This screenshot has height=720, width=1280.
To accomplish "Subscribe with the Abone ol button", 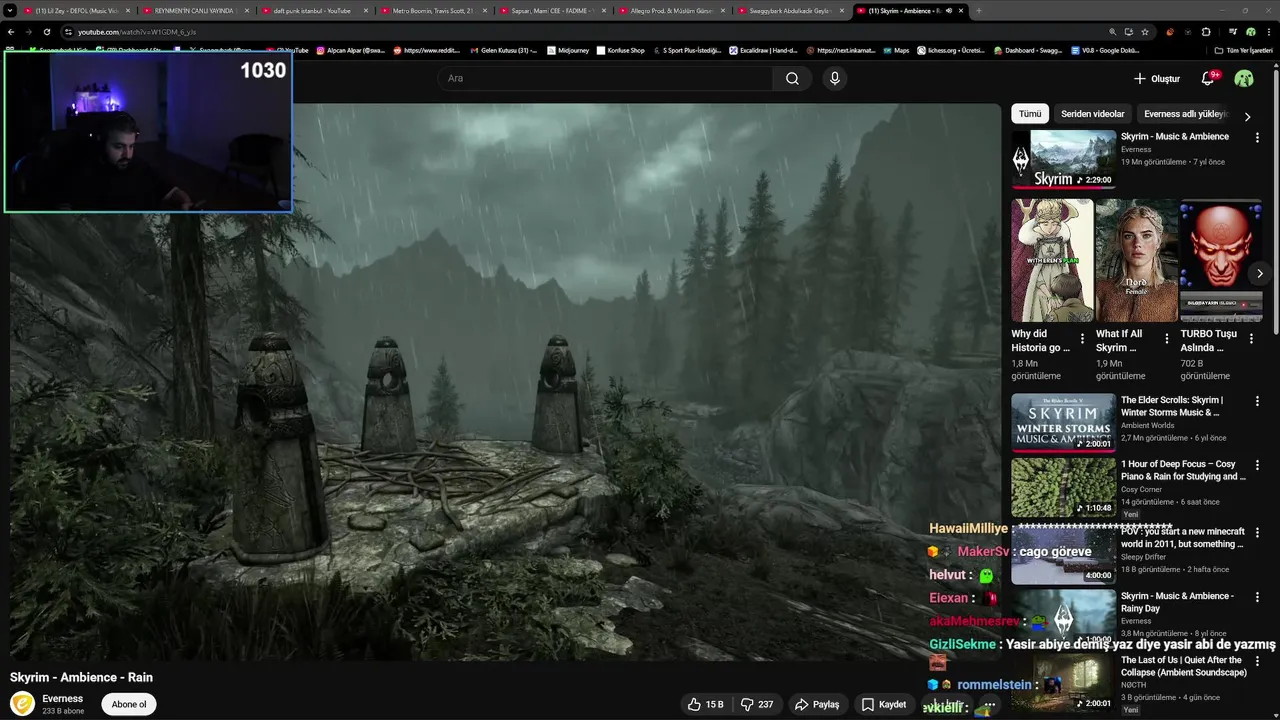I will pos(129,704).
